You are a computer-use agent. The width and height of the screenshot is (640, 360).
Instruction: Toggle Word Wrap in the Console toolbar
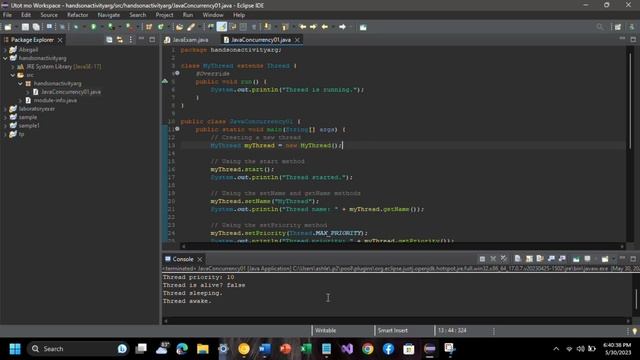pos(540,259)
